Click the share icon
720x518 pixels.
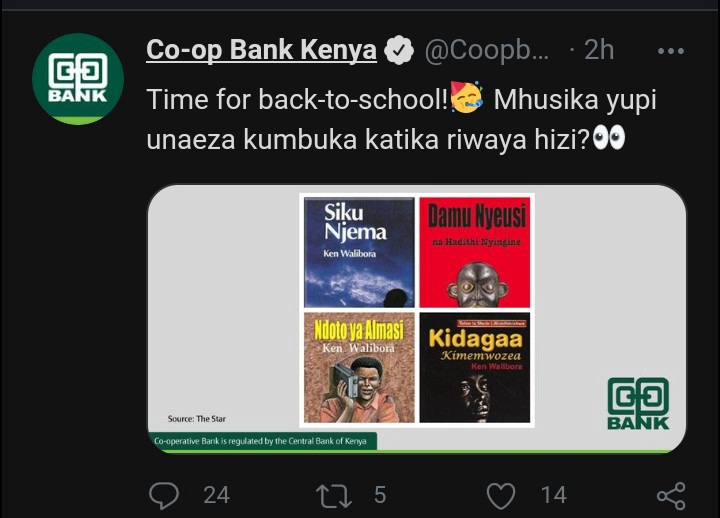pyautogui.click(x=671, y=496)
